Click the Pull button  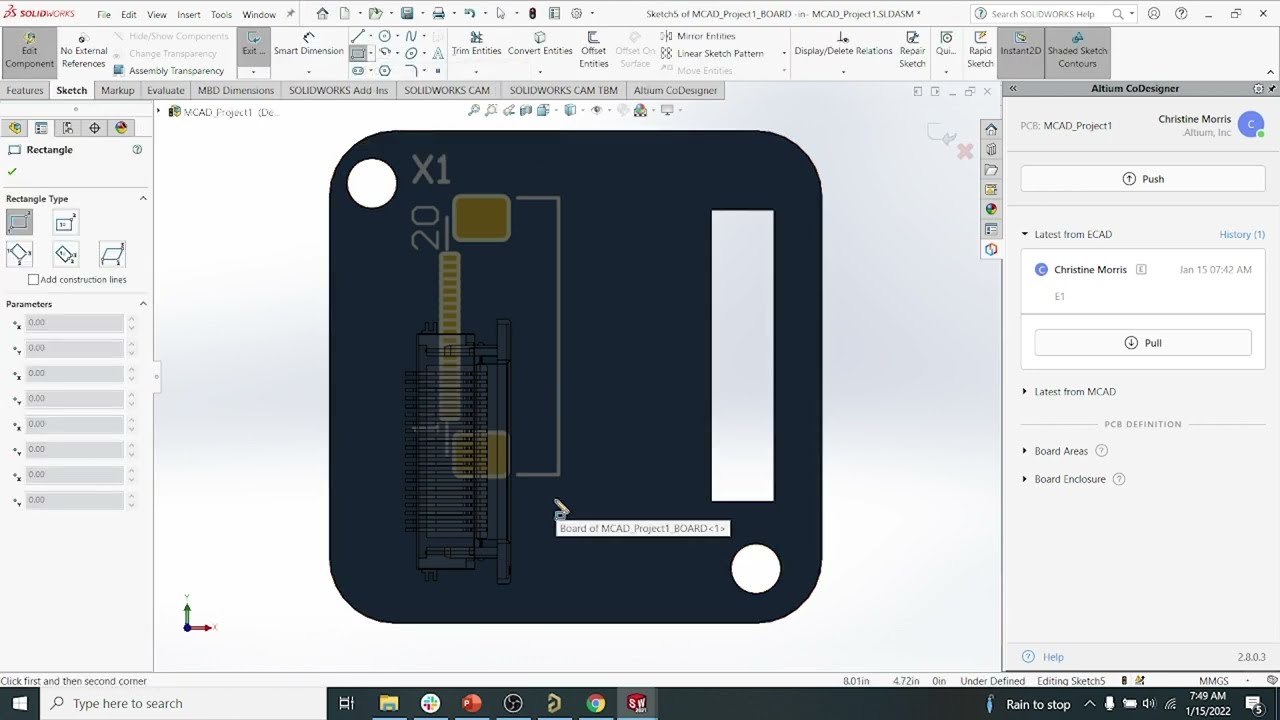tap(1143, 343)
